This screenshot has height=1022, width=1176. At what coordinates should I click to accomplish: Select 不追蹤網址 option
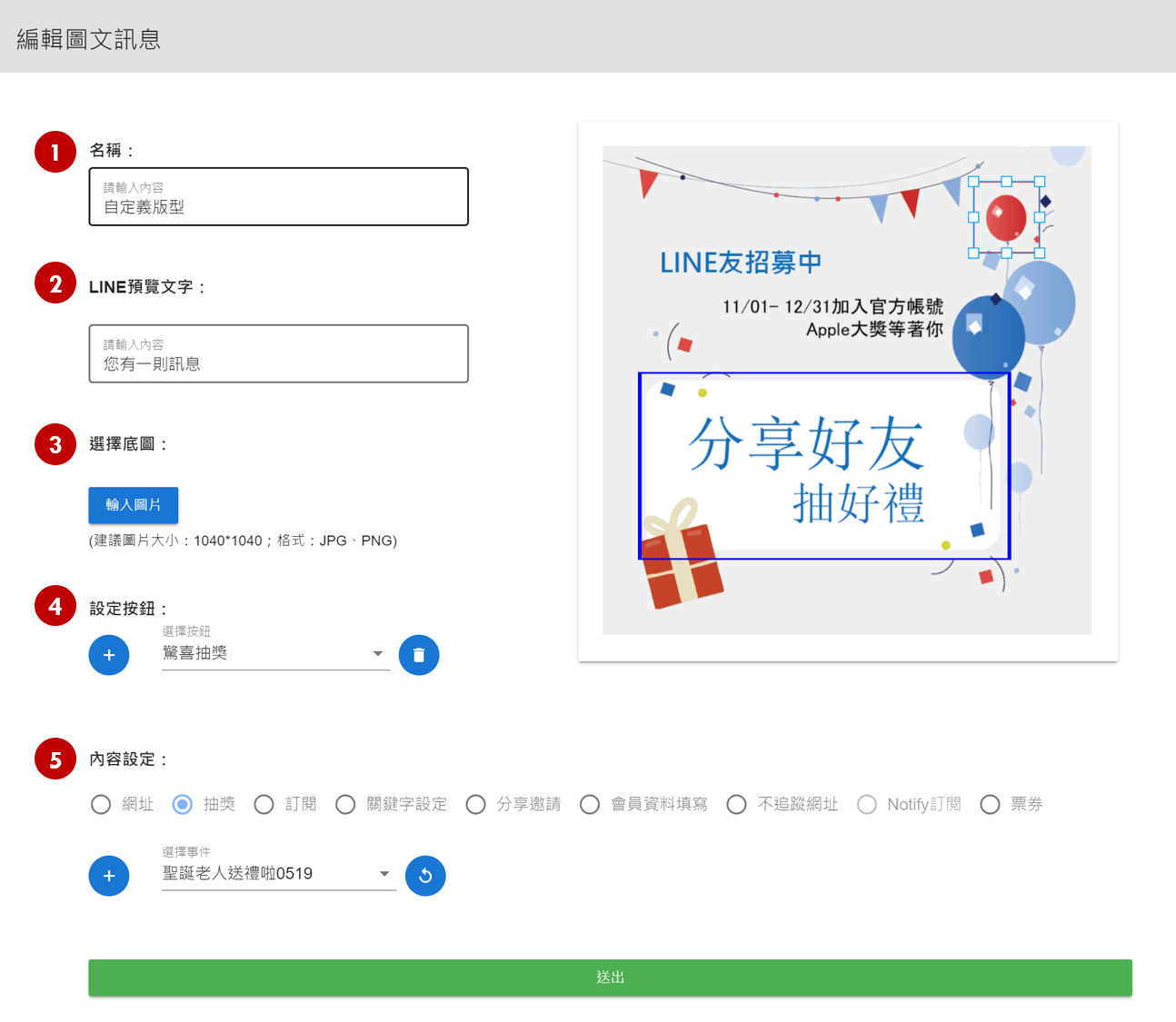pos(736,804)
